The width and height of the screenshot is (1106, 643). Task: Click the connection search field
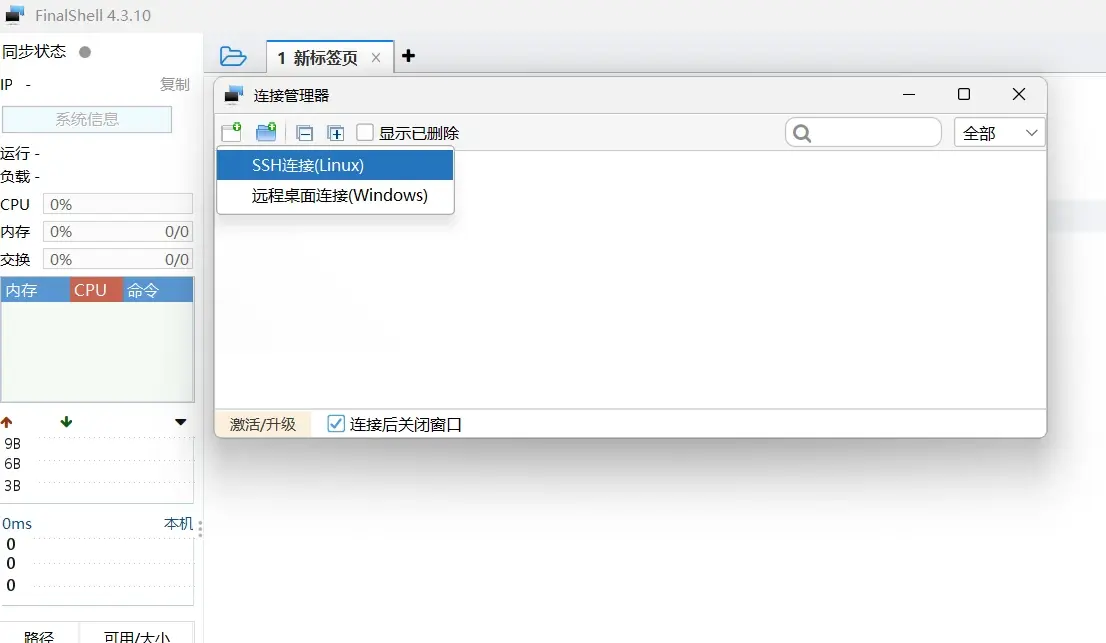coord(863,133)
